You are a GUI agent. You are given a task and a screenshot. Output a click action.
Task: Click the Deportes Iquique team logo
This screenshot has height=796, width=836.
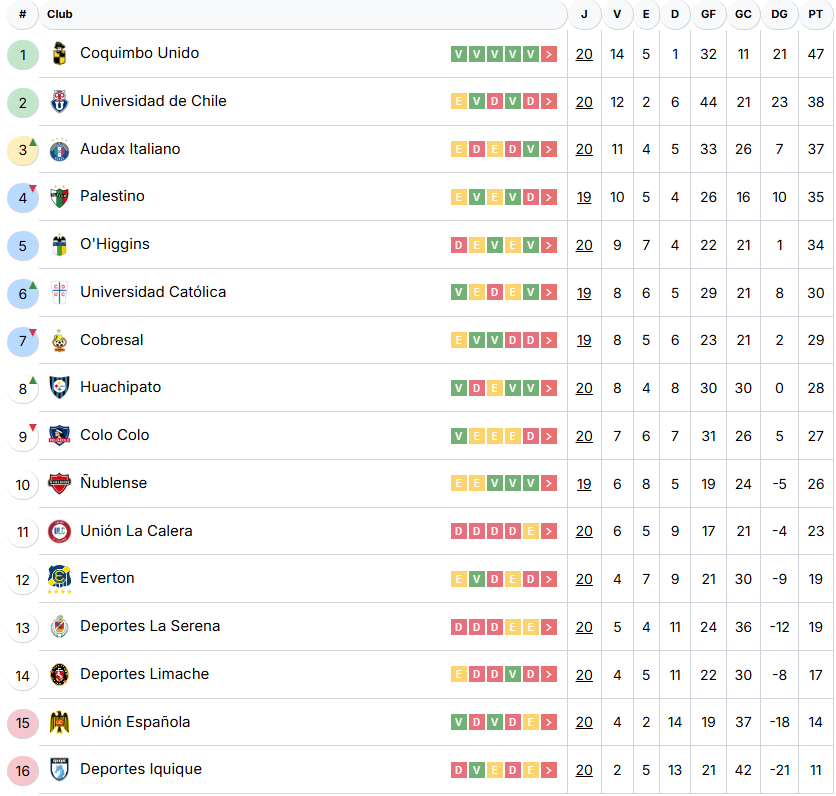click(x=59, y=770)
